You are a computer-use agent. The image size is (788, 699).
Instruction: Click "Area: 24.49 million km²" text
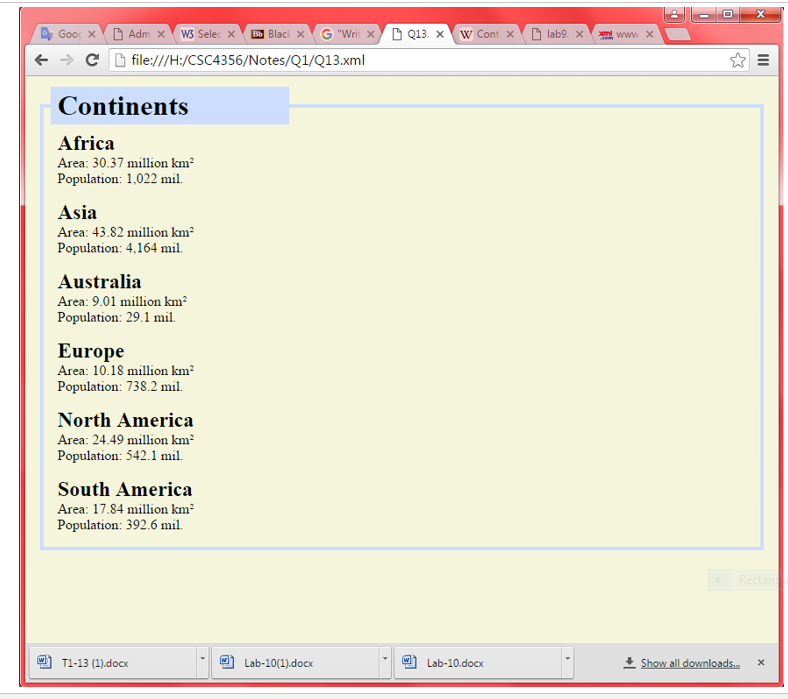tap(126, 440)
